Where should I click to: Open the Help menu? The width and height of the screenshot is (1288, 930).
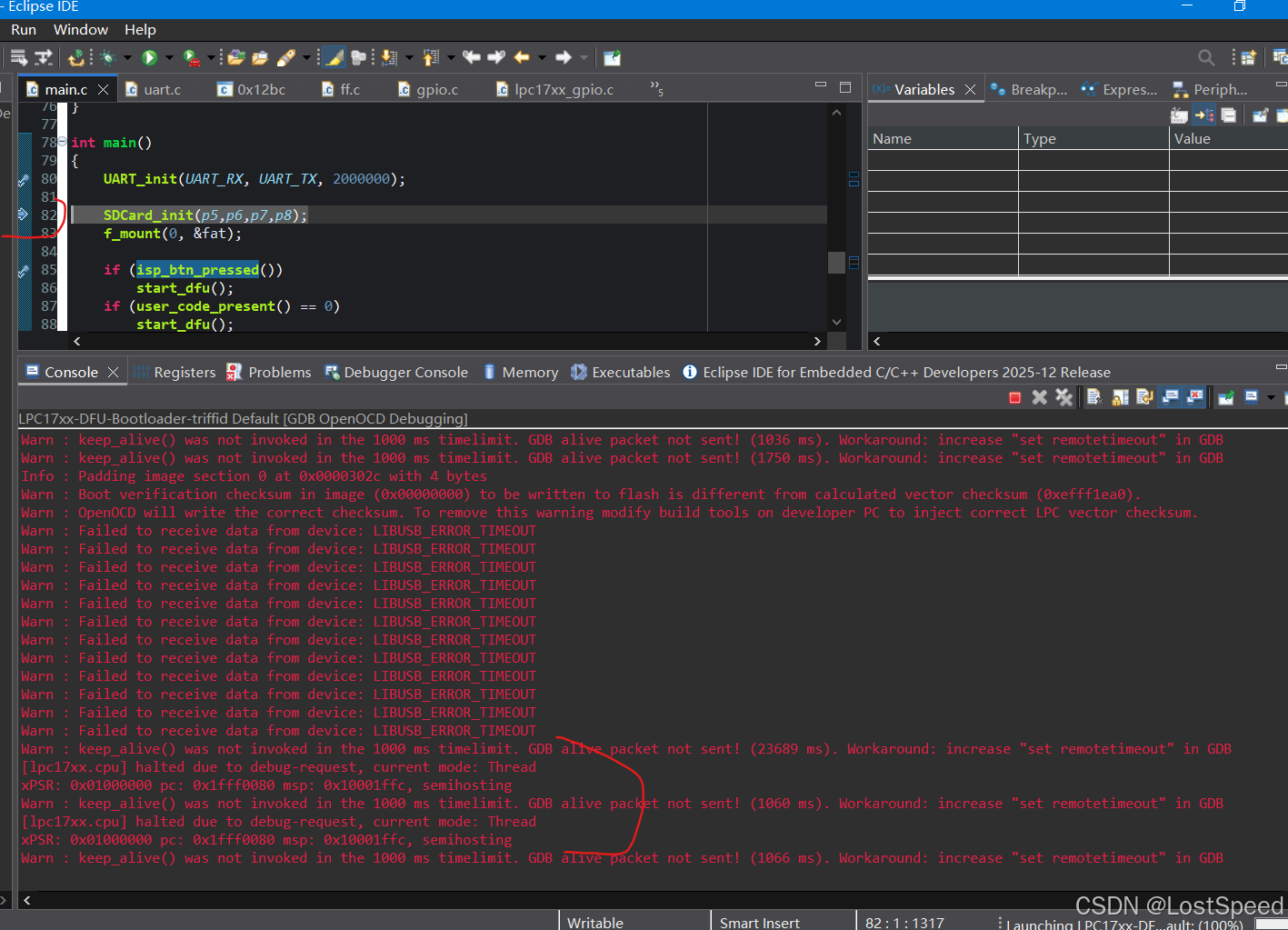pyautogui.click(x=140, y=30)
